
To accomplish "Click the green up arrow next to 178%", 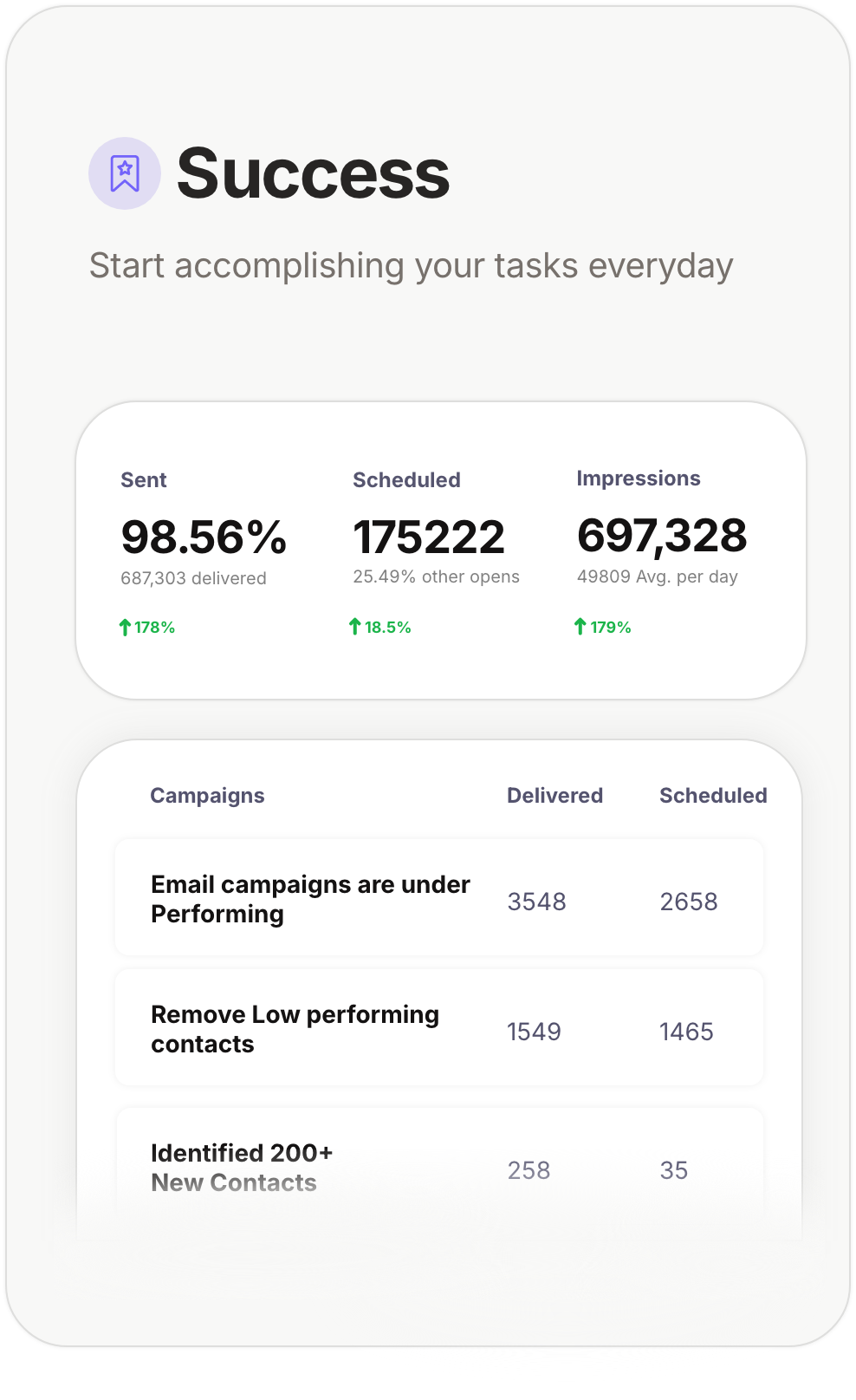I will tap(125, 627).
